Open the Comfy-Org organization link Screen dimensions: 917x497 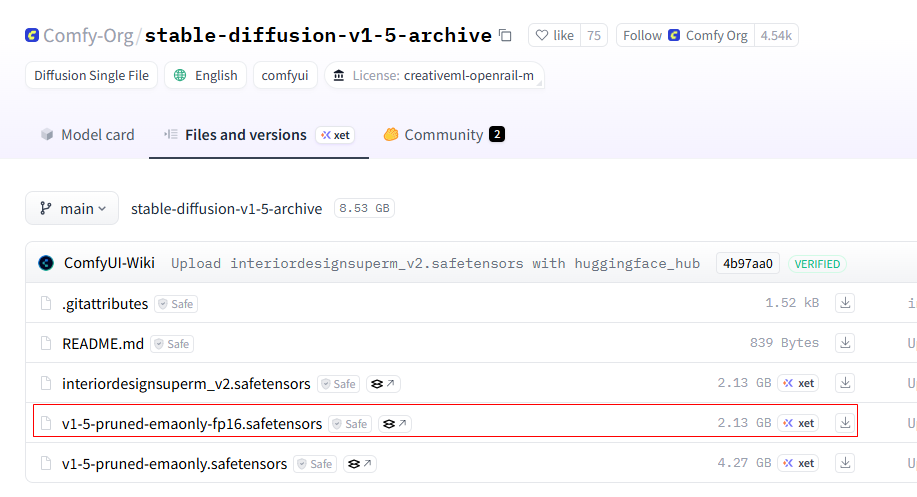tap(88, 36)
